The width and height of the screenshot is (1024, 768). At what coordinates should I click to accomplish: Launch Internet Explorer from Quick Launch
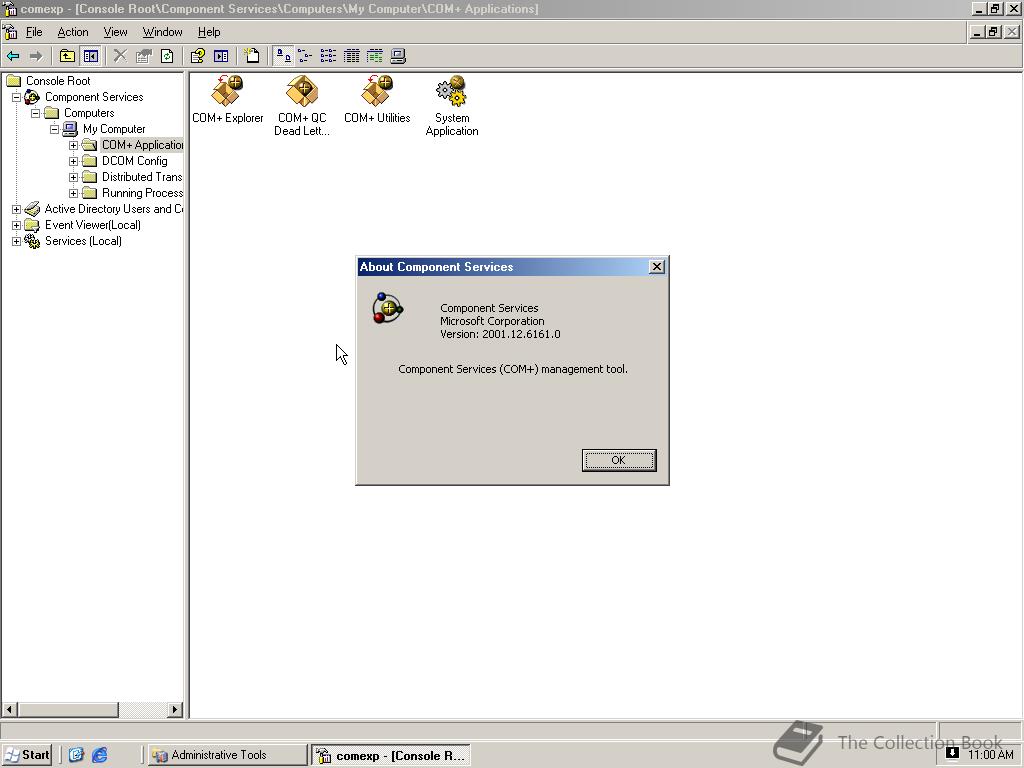(100, 756)
